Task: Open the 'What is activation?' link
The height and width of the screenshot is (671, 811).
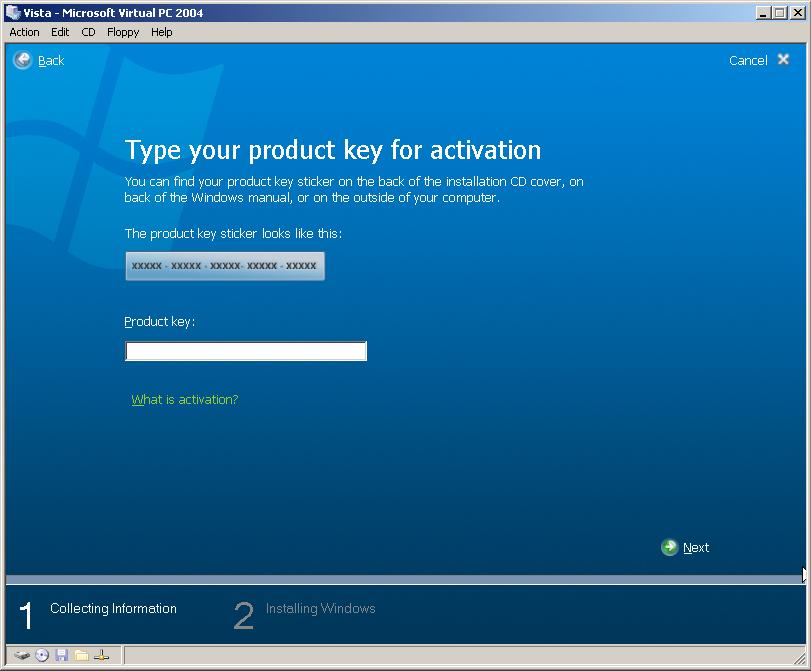Action: [x=185, y=399]
